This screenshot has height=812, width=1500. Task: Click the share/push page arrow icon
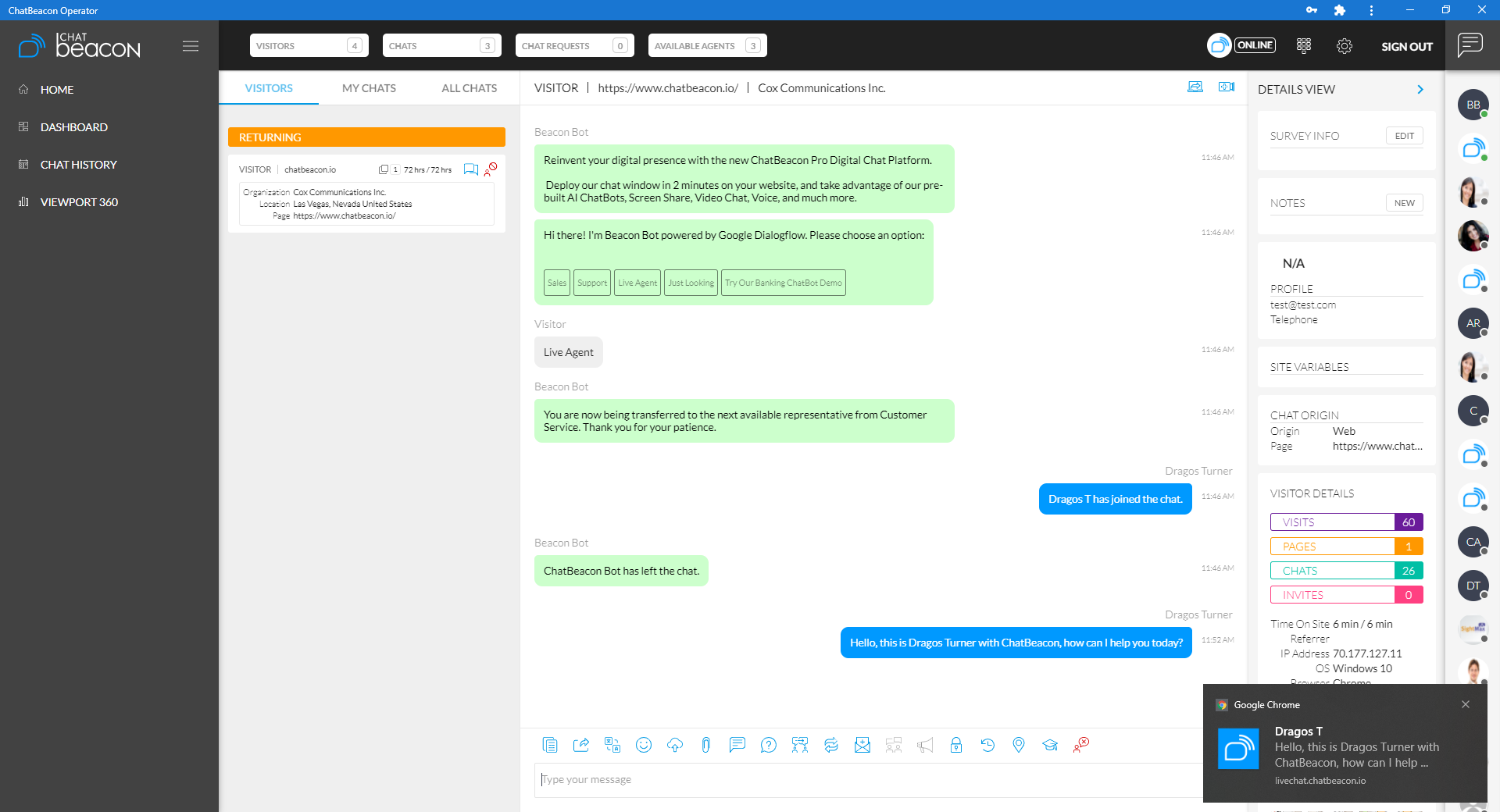click(x=581, y=745)
